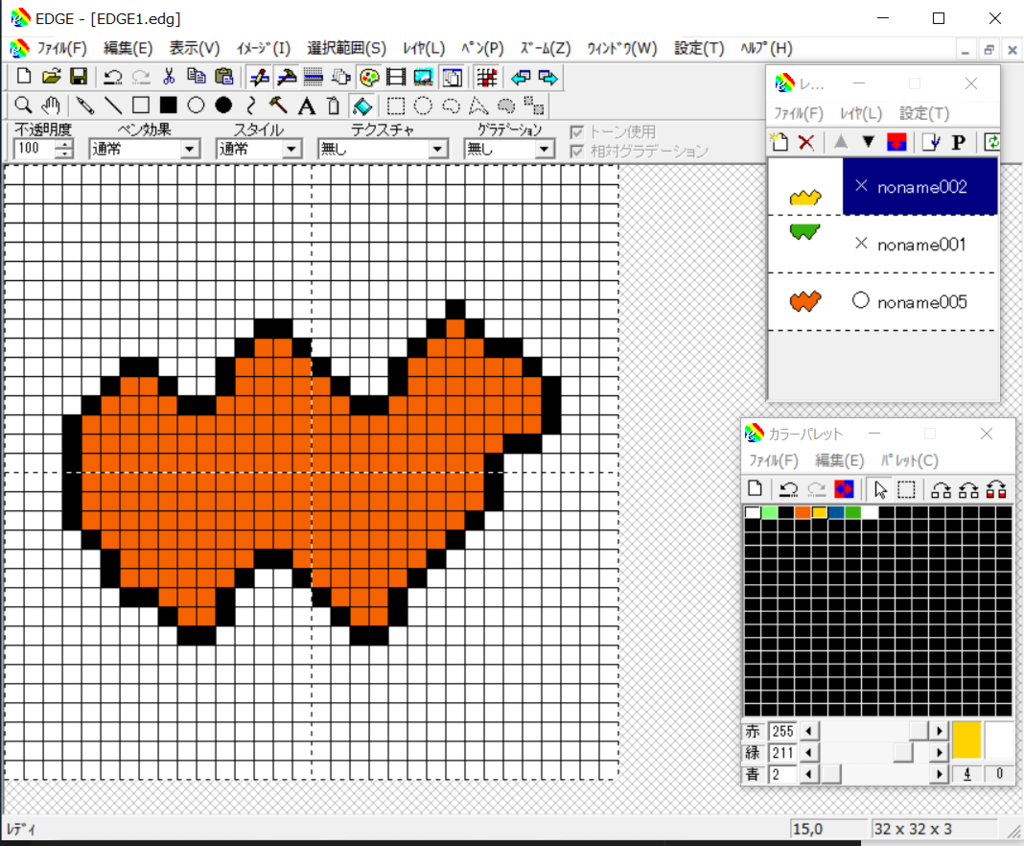Toggle visibility of layer noname002
The width and height of the screenshot is (1024, 846).
(861, 186)
